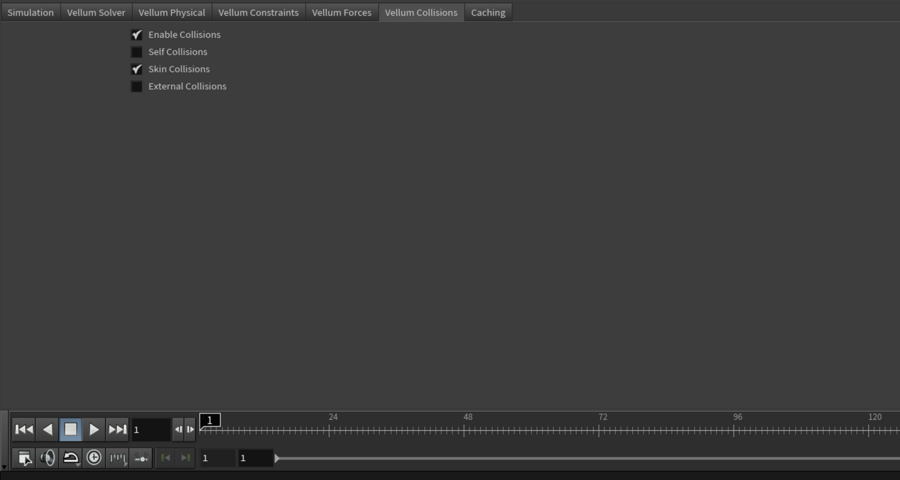Click the frame range slider handle

[x=277, y=458]
